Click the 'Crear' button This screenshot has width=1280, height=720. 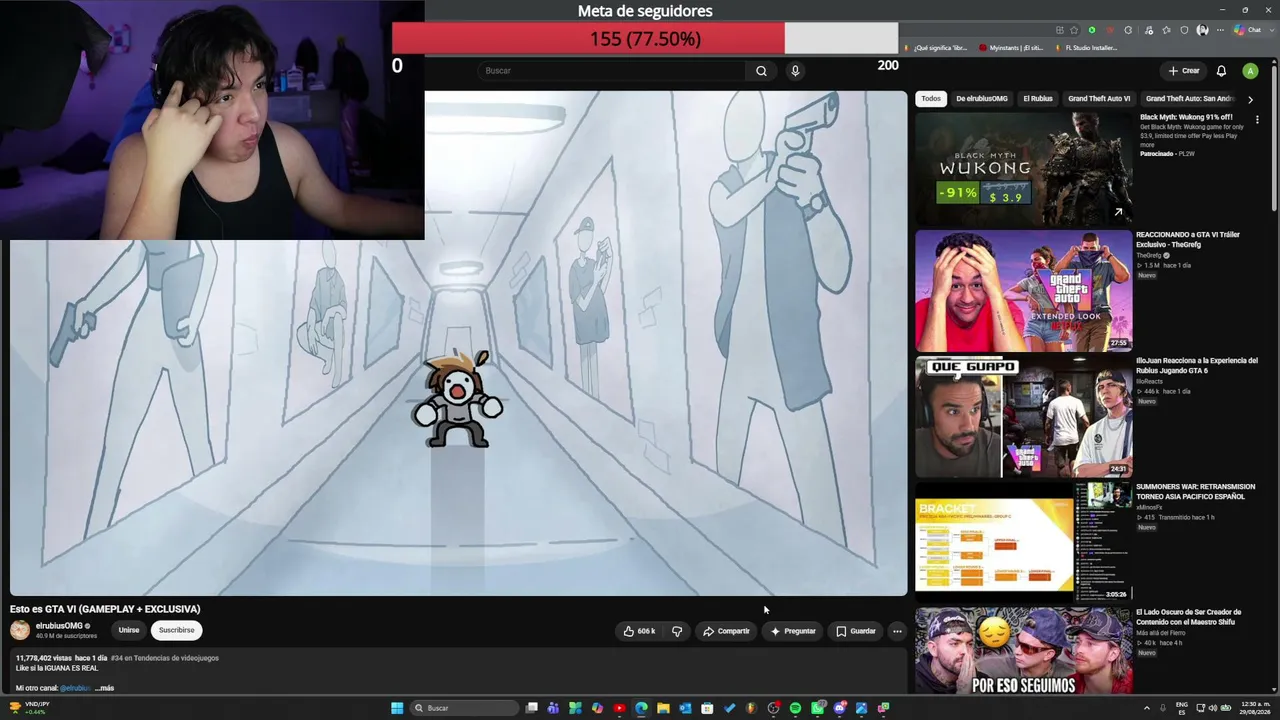click(x=1184, y=71)
